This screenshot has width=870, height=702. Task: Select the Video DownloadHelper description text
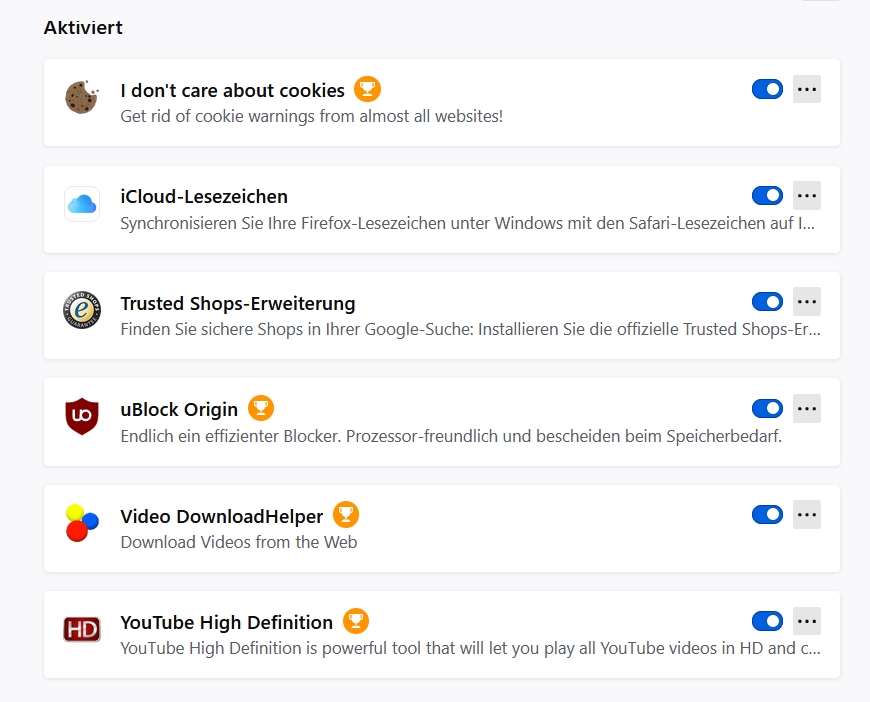pos(238,542)
